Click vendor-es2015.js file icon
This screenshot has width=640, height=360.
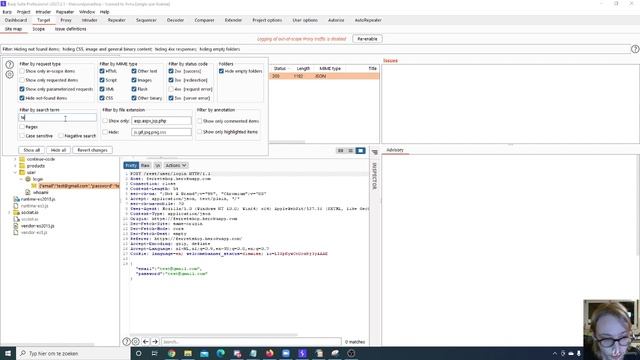[x=16, y=226]
